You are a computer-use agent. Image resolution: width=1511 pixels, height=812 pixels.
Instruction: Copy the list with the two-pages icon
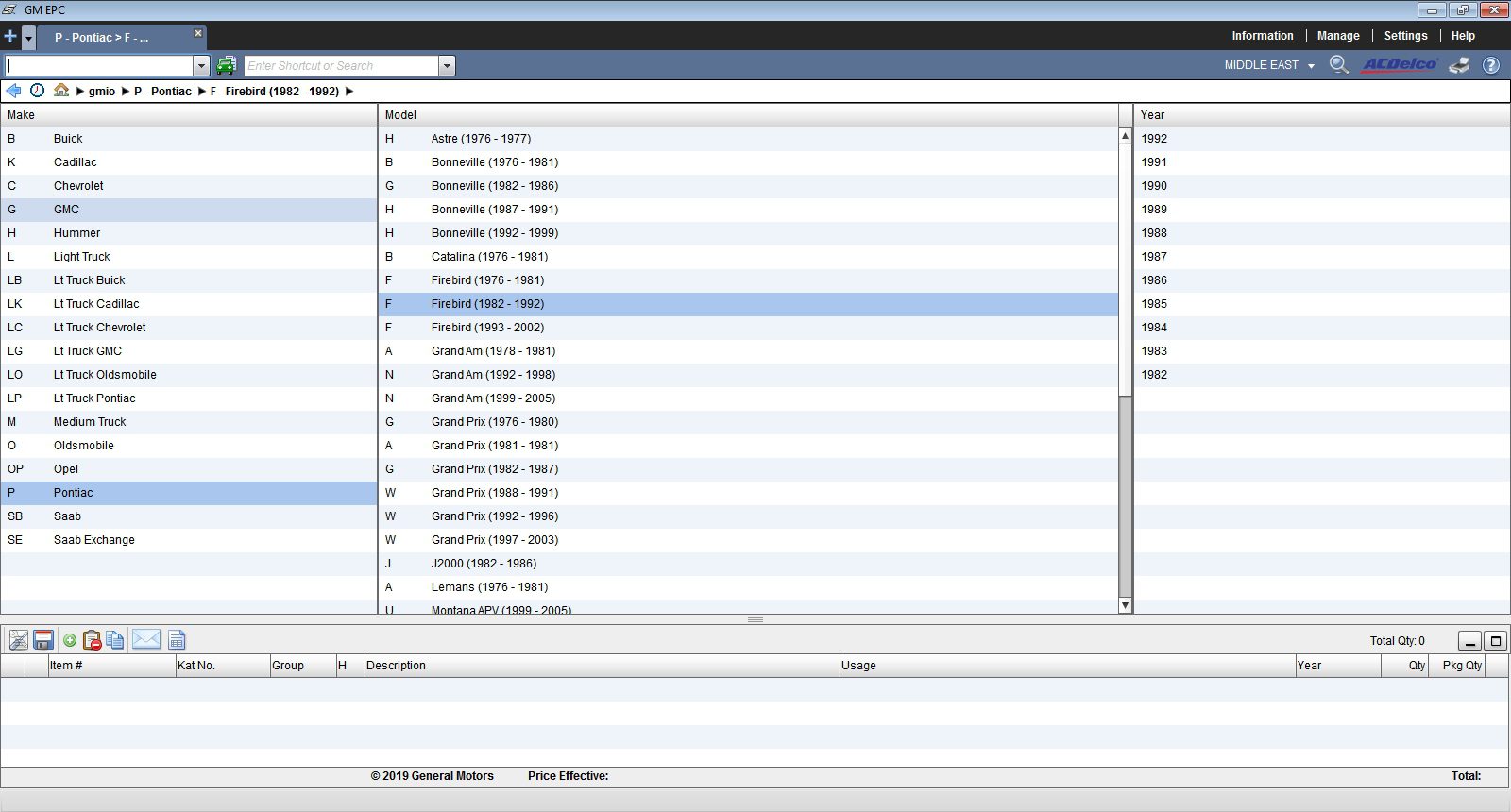pyautogui.click(x=115, y=640)
